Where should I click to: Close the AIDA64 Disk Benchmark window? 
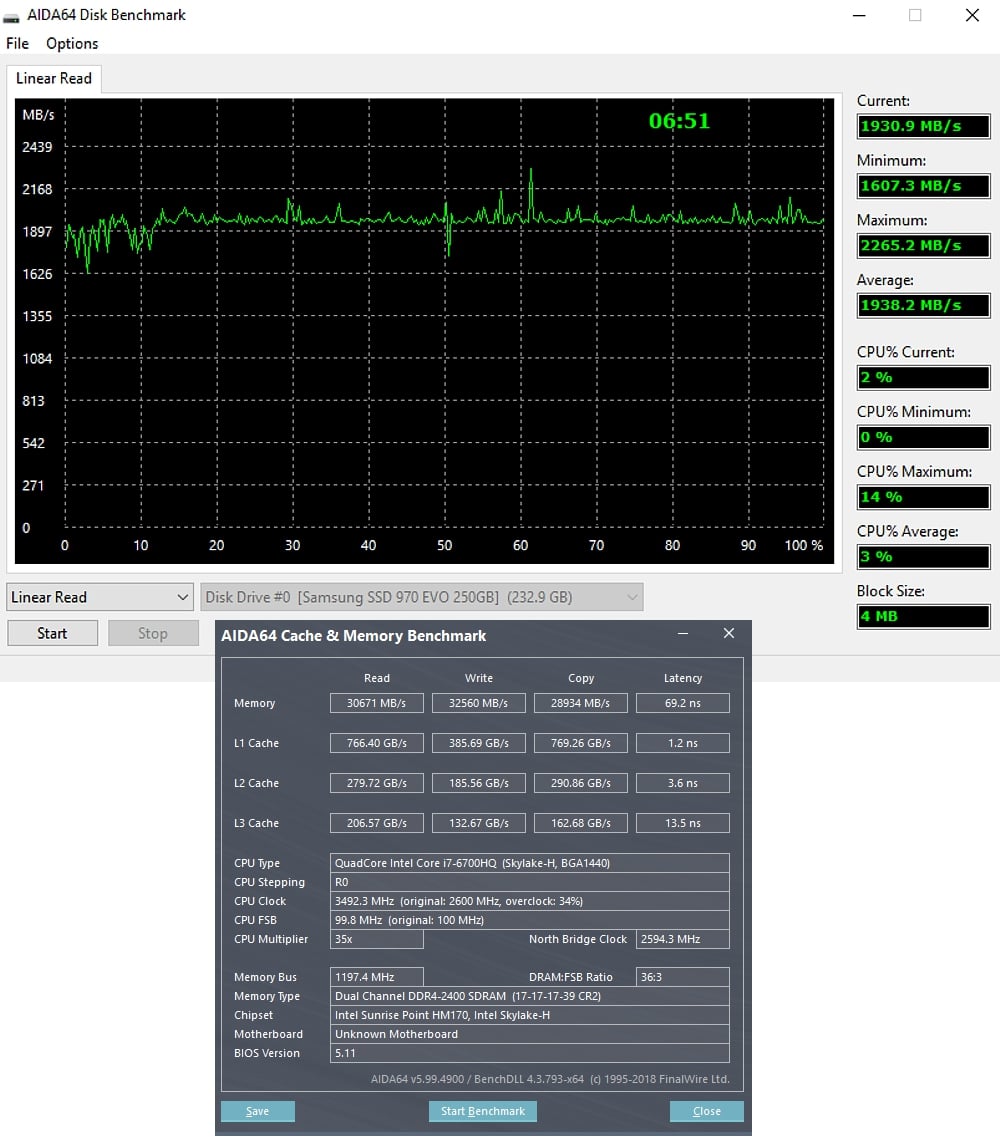point(971,15)
